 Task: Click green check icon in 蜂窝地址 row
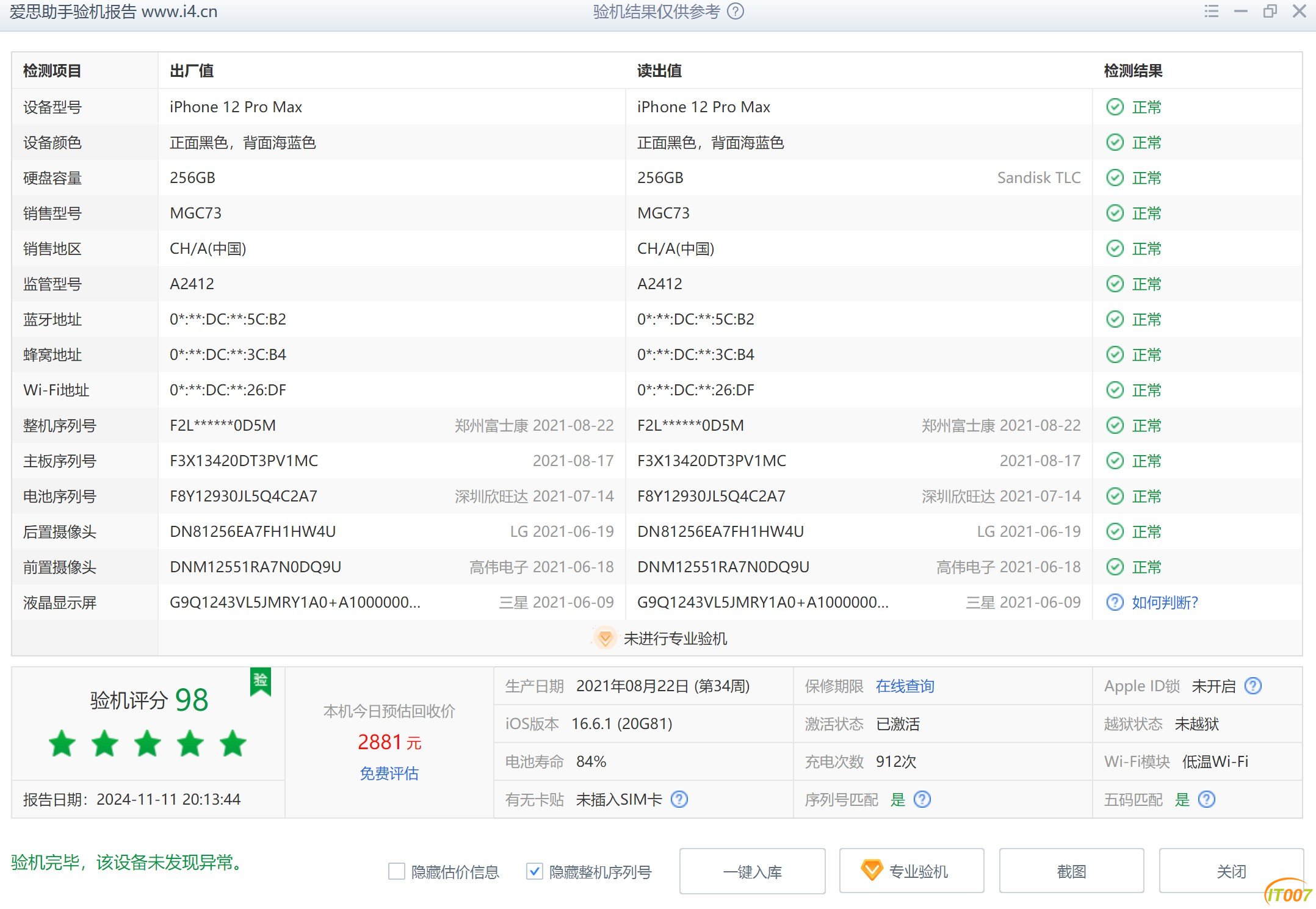click(x=1115, y=355)
